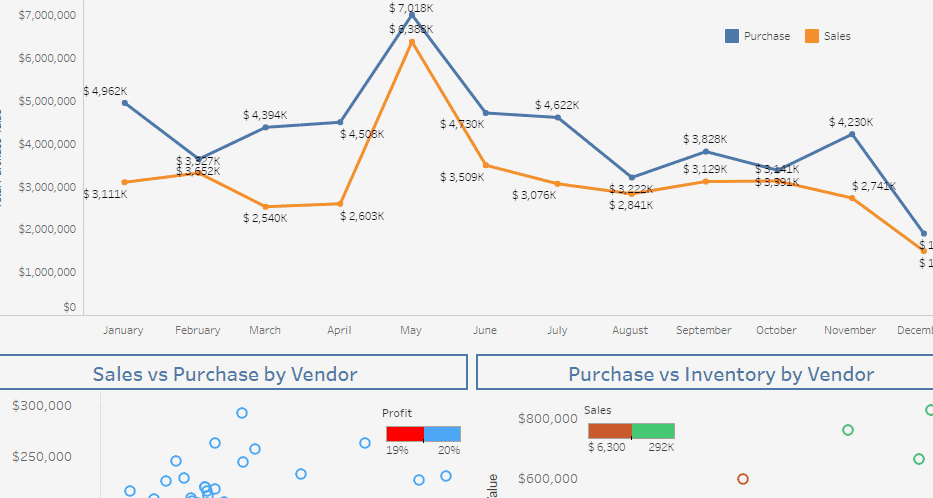Click the blue Purchase legend swatch
933x498 pixels.
coord(732,36)
